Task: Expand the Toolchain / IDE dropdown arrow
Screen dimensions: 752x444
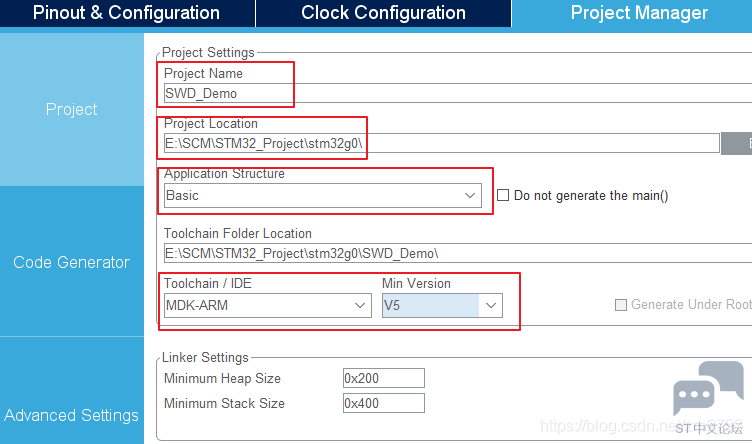Action: pyautogui.click(x=360, y=305)
